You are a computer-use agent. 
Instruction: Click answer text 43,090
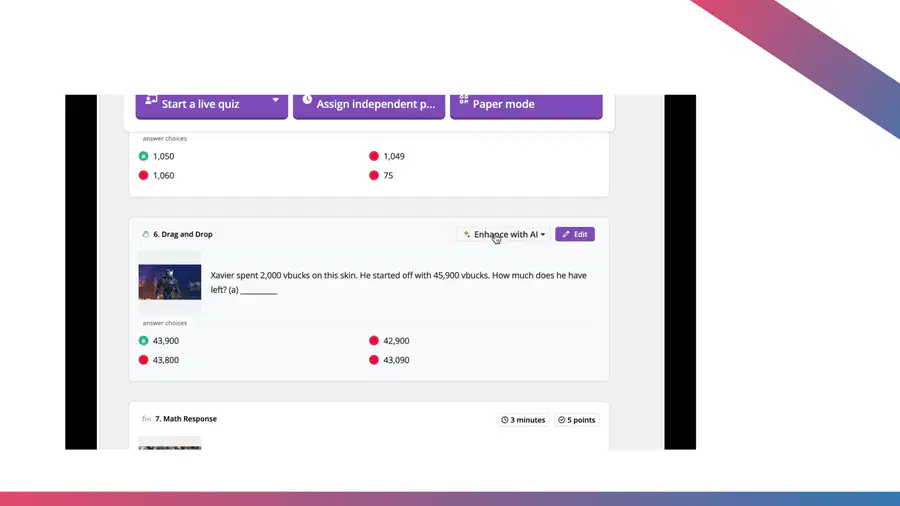click(396, 360)
